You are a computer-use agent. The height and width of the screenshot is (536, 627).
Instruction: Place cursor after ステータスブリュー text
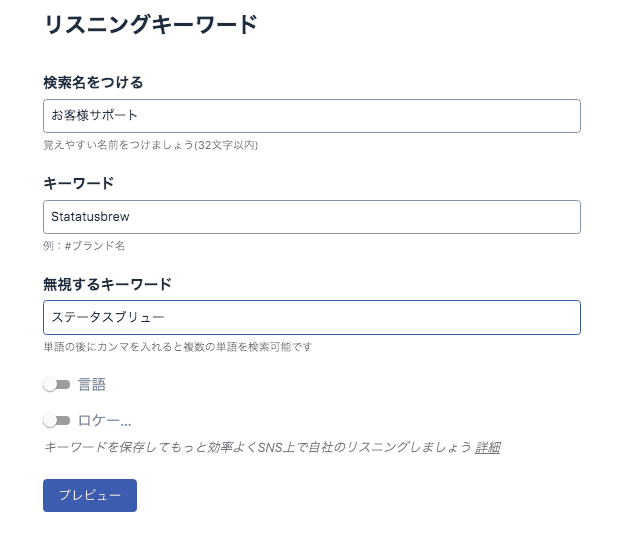(166, 318)
